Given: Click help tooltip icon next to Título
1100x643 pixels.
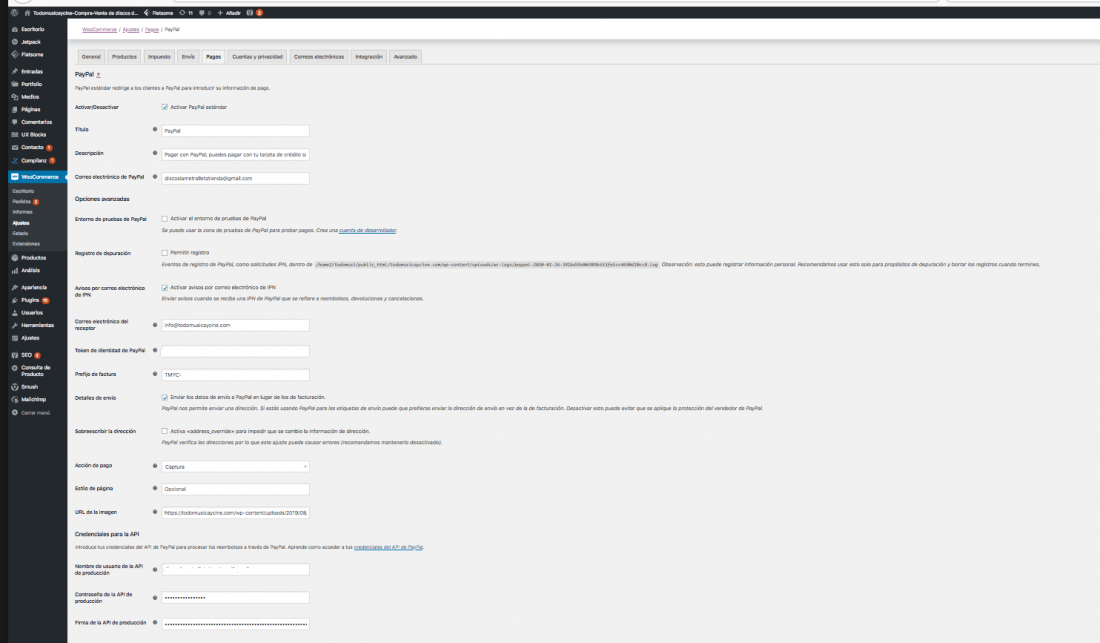Looking at the screenshot, I should pyautogui.click(x=155, y=130).
